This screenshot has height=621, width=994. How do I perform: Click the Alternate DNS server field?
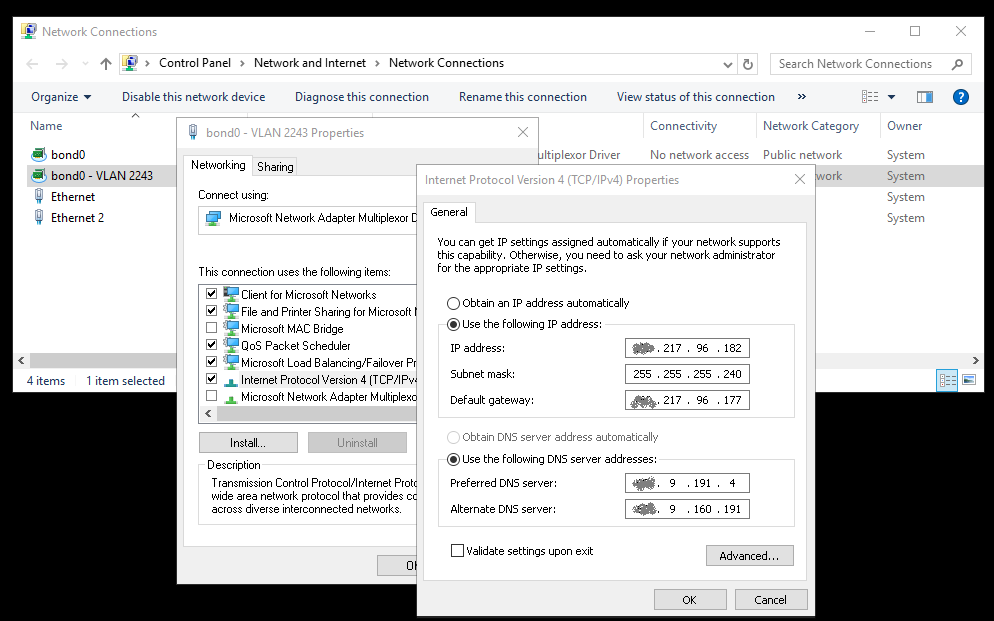click(x=687, y=509)
